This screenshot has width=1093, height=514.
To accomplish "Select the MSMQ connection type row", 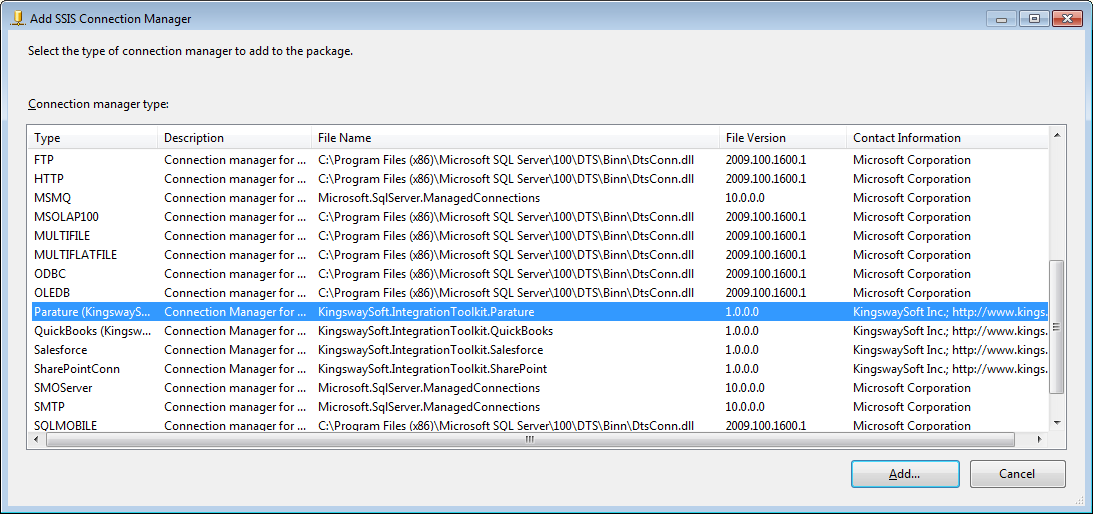I will 537,197.
